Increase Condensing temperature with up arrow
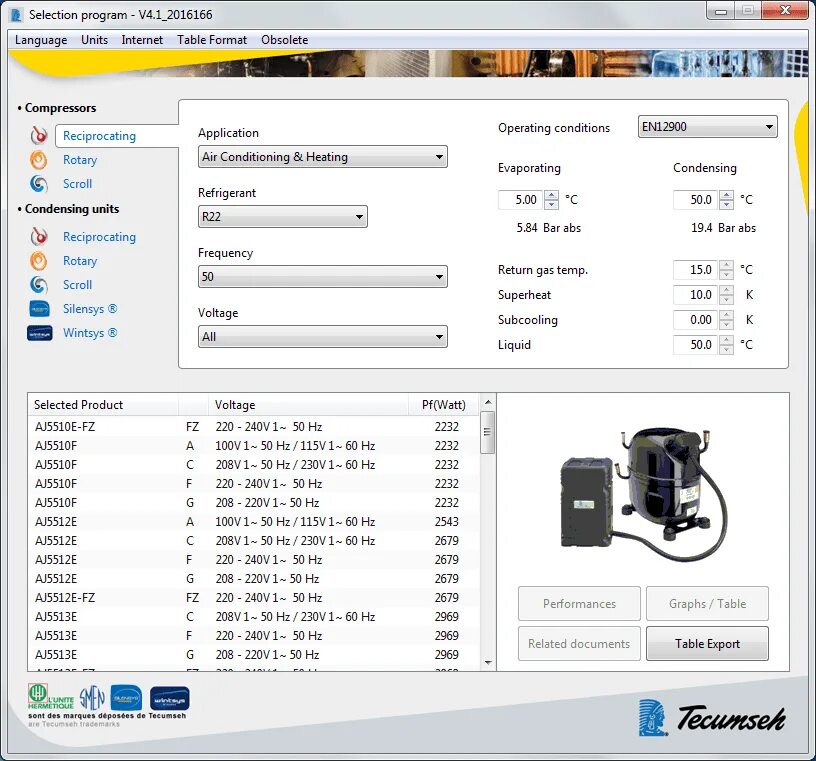Screen dimensions: 816x761 [x=726, y=196]
